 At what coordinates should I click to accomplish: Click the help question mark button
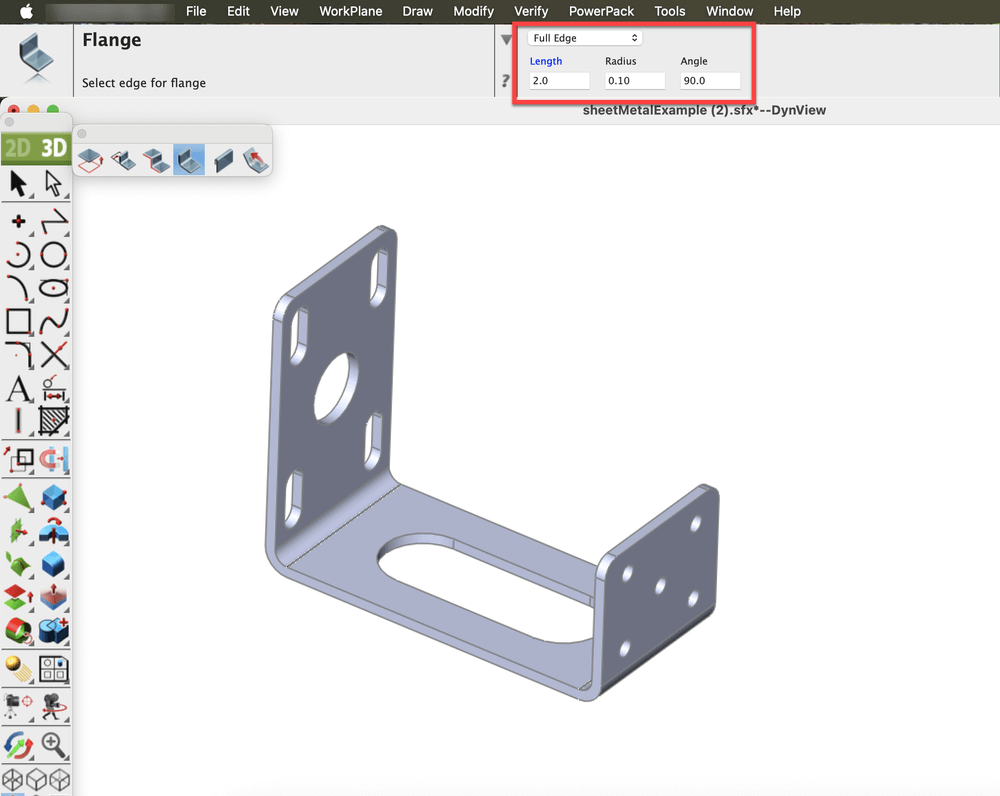tap(506, 81)
